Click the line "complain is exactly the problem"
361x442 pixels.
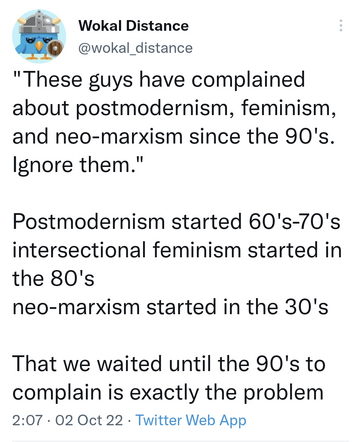click(168, 393)
